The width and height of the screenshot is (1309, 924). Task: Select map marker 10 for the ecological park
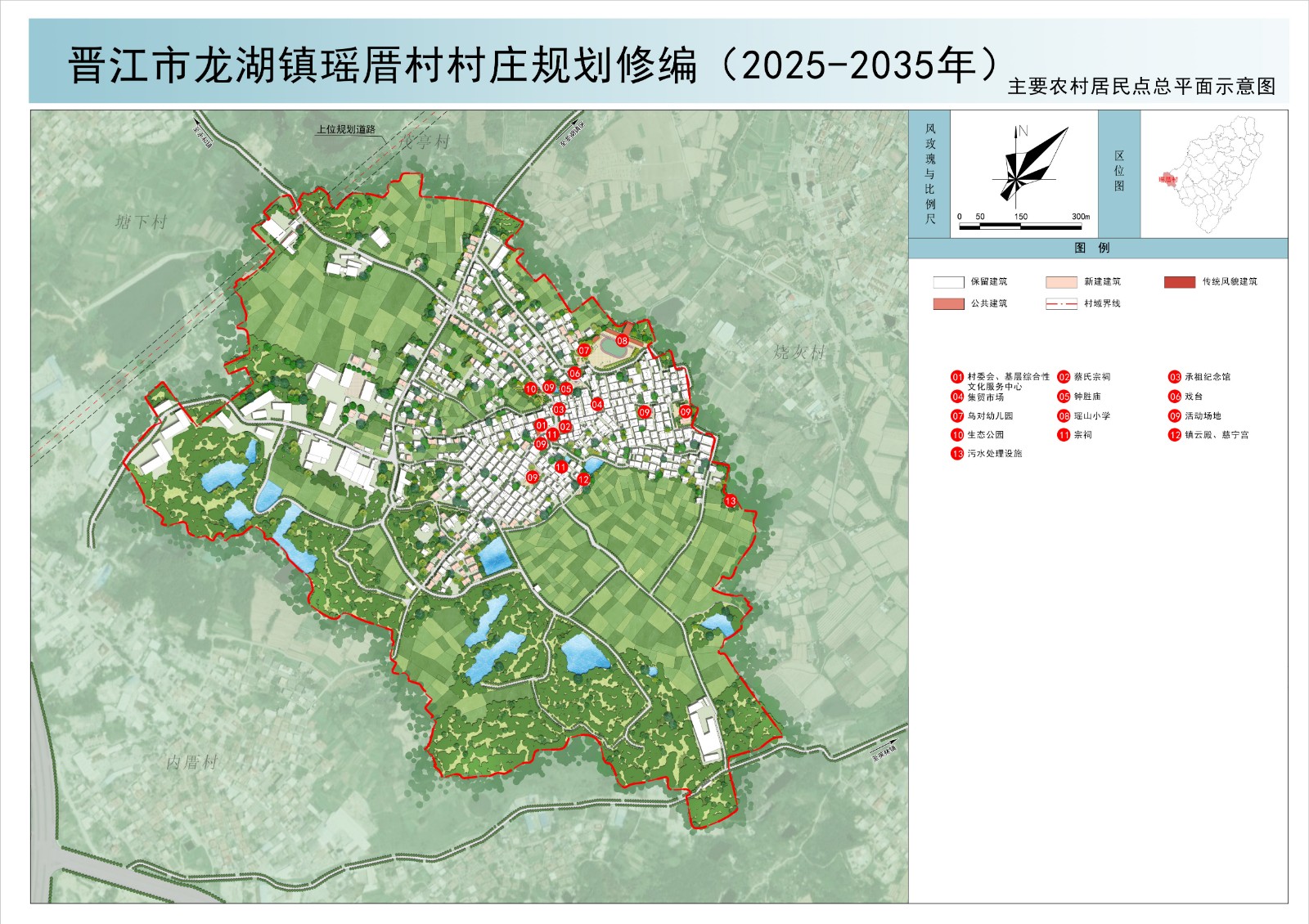point(531,388)
